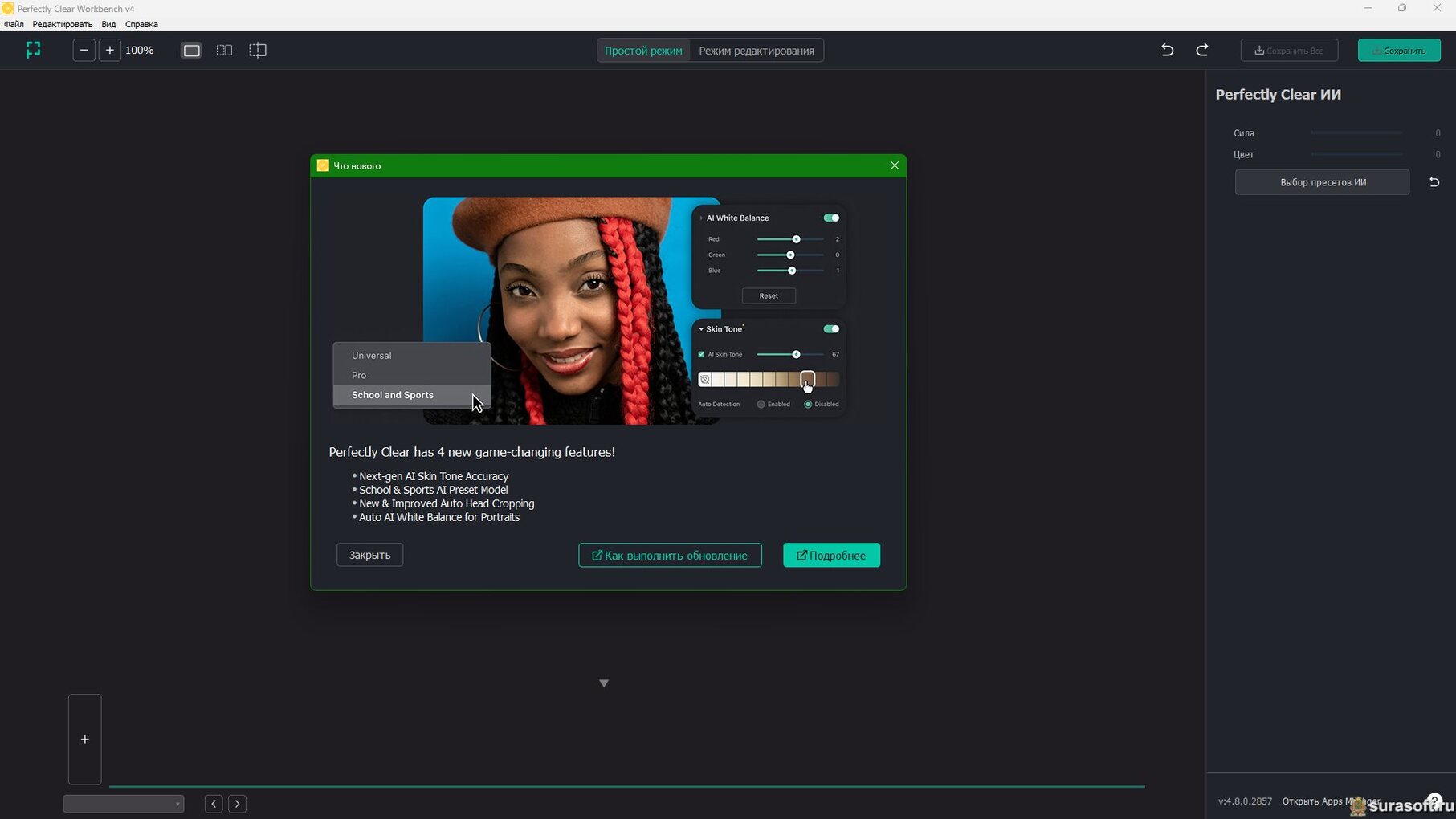Click the Что нового dialog title
The height and width of the screenshot is (819, 1456).
(x=357, y=165)
